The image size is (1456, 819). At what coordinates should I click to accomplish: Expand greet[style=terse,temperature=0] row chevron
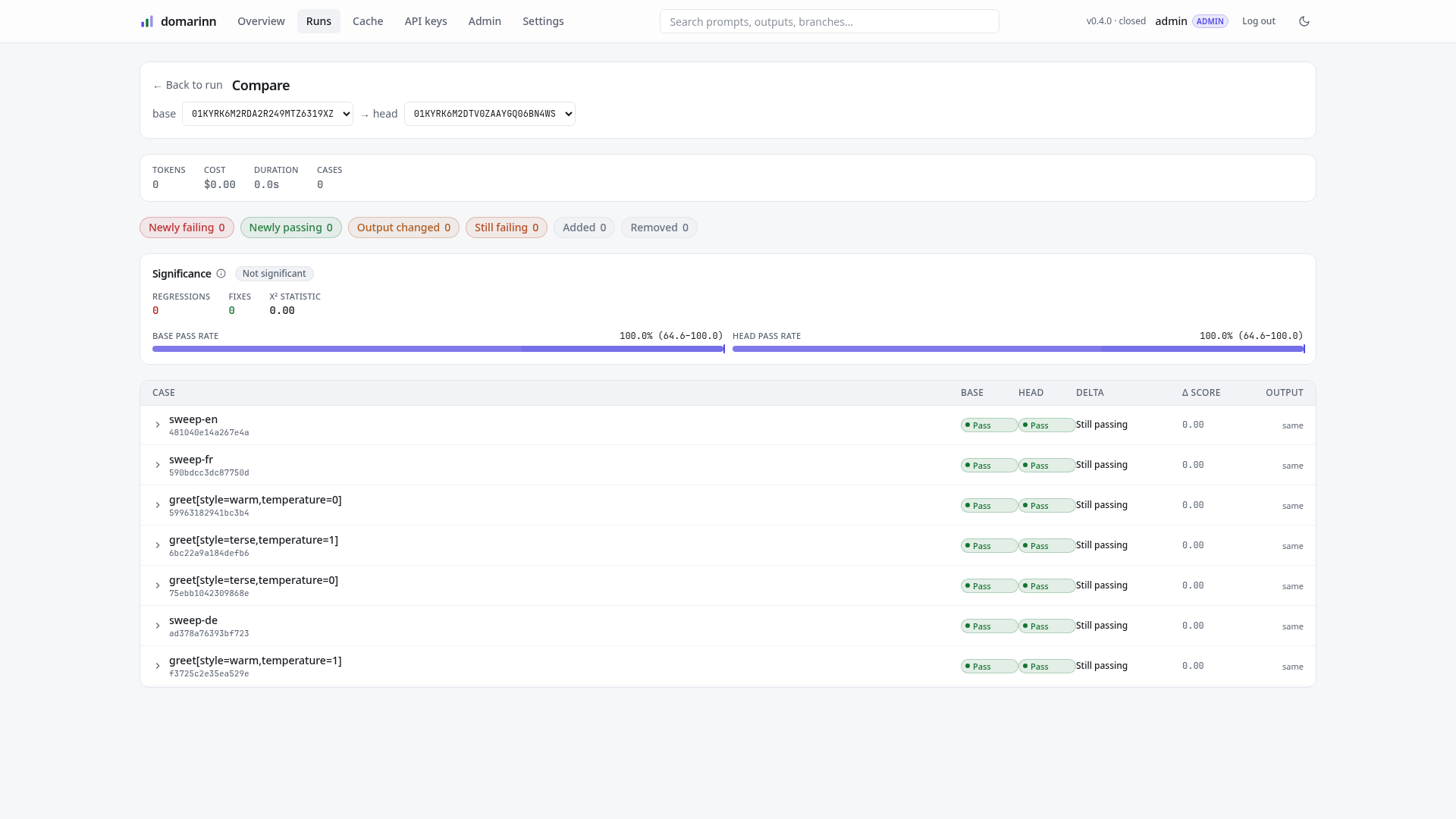[158, 586]
